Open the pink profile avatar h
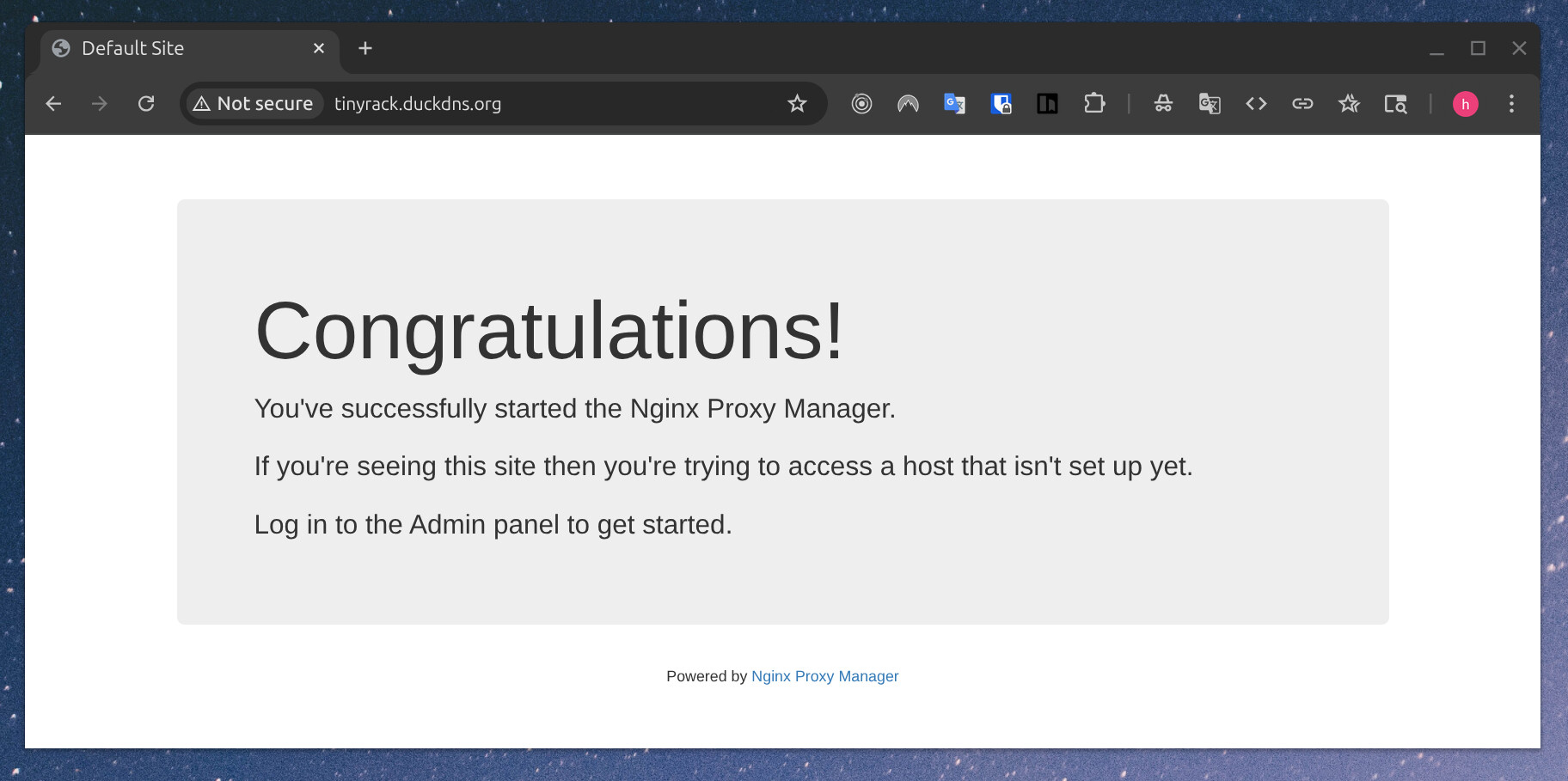The image size is (1568, 781). pos(1466,104)
